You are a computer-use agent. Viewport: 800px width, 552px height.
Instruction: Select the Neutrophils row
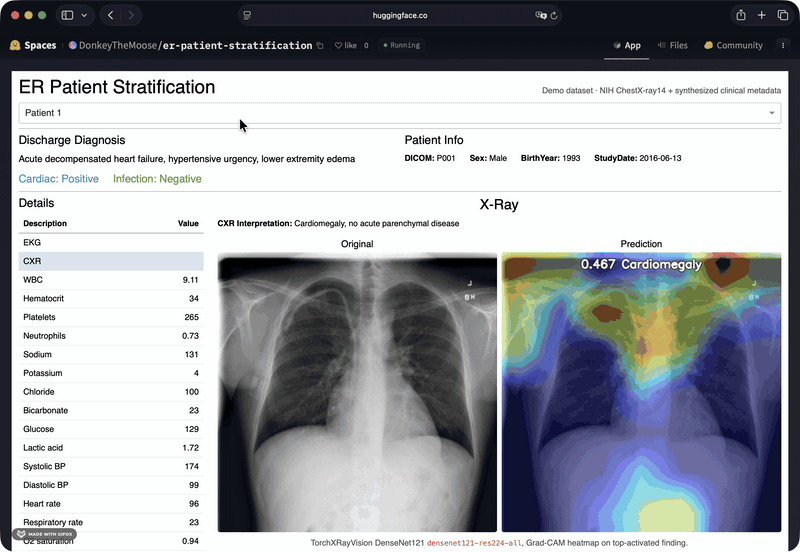click(111, 336)
